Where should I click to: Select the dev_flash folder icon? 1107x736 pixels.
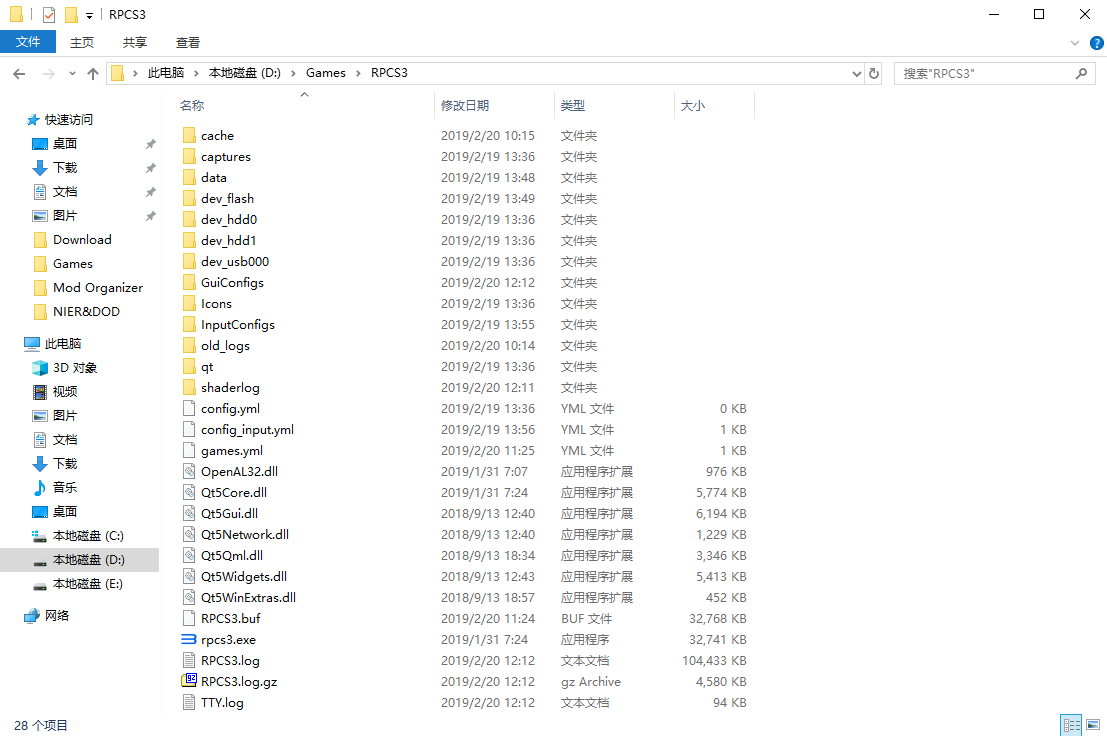pyautogui.click(x=189, y=198)
